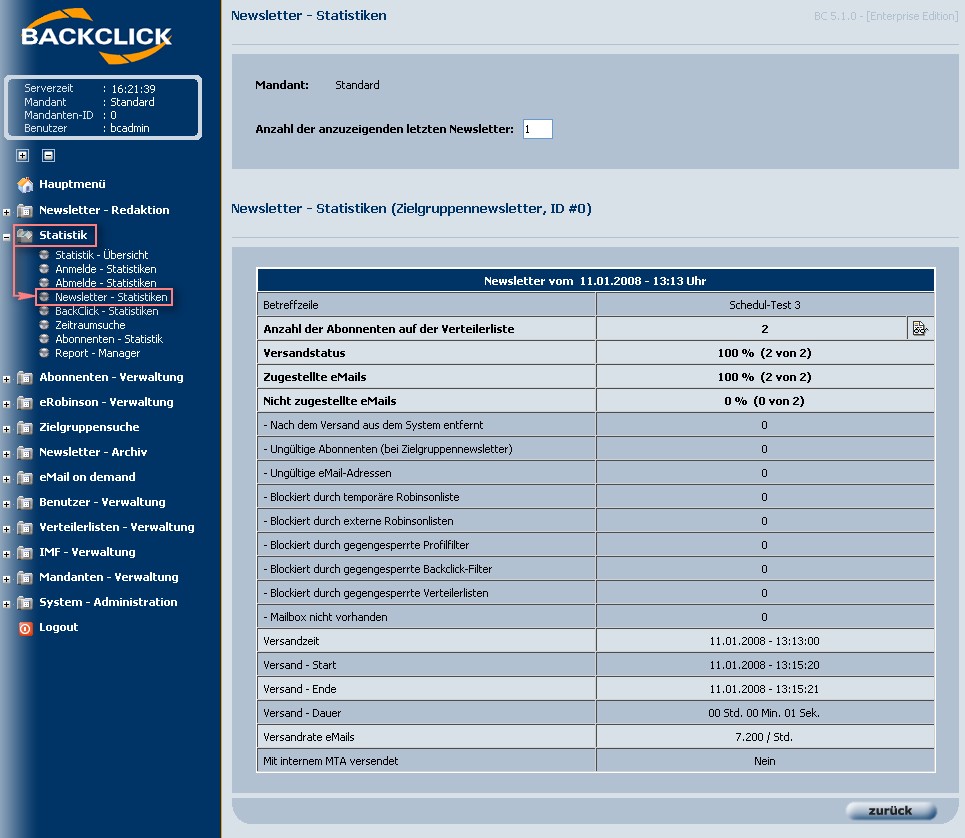Open Zeitraumsuche menu entry
The image size is (965, 838).
click(90, 325)
